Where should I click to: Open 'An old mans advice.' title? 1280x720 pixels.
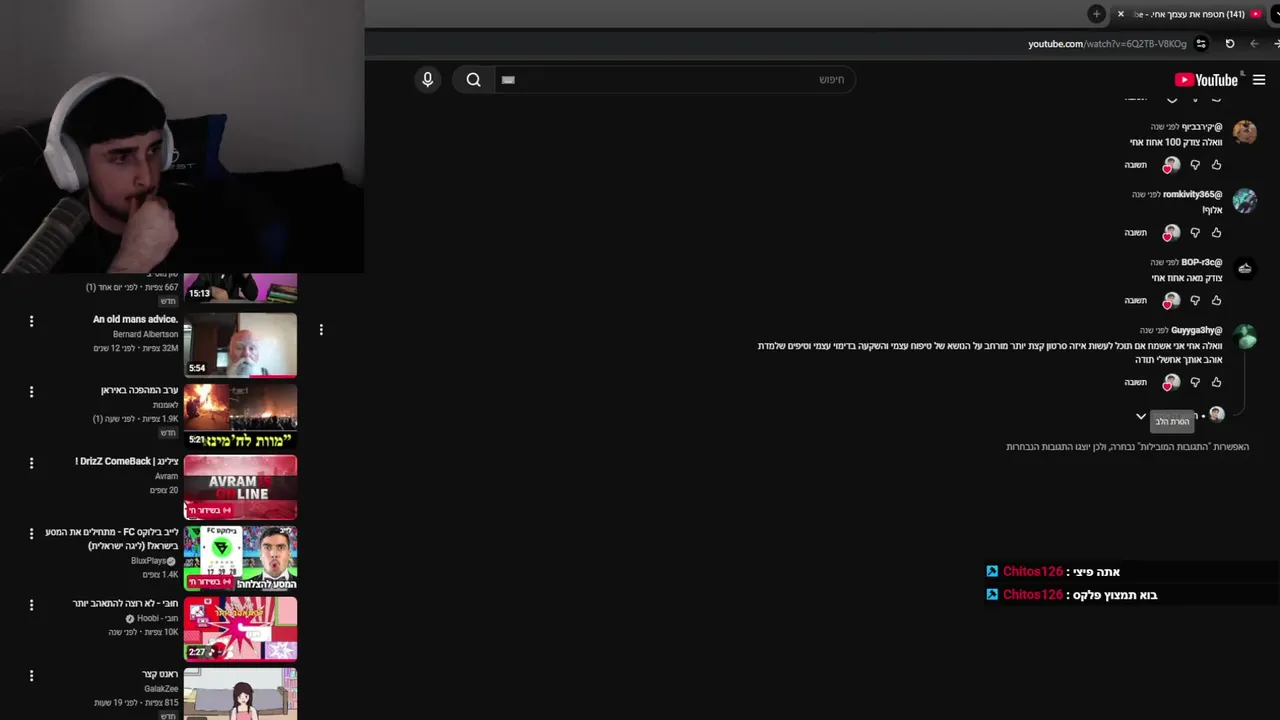[135, 319]
